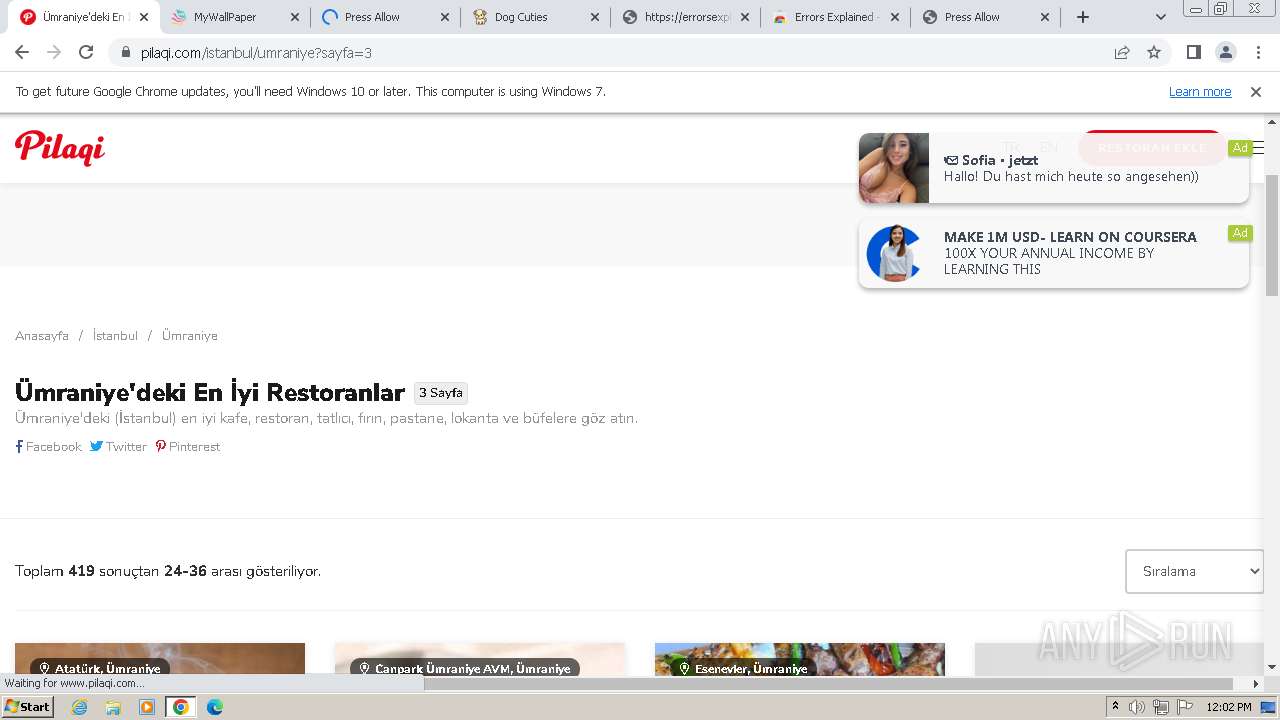
Task: Click the Chrome taskbar icon
Action: pos(181,707)
